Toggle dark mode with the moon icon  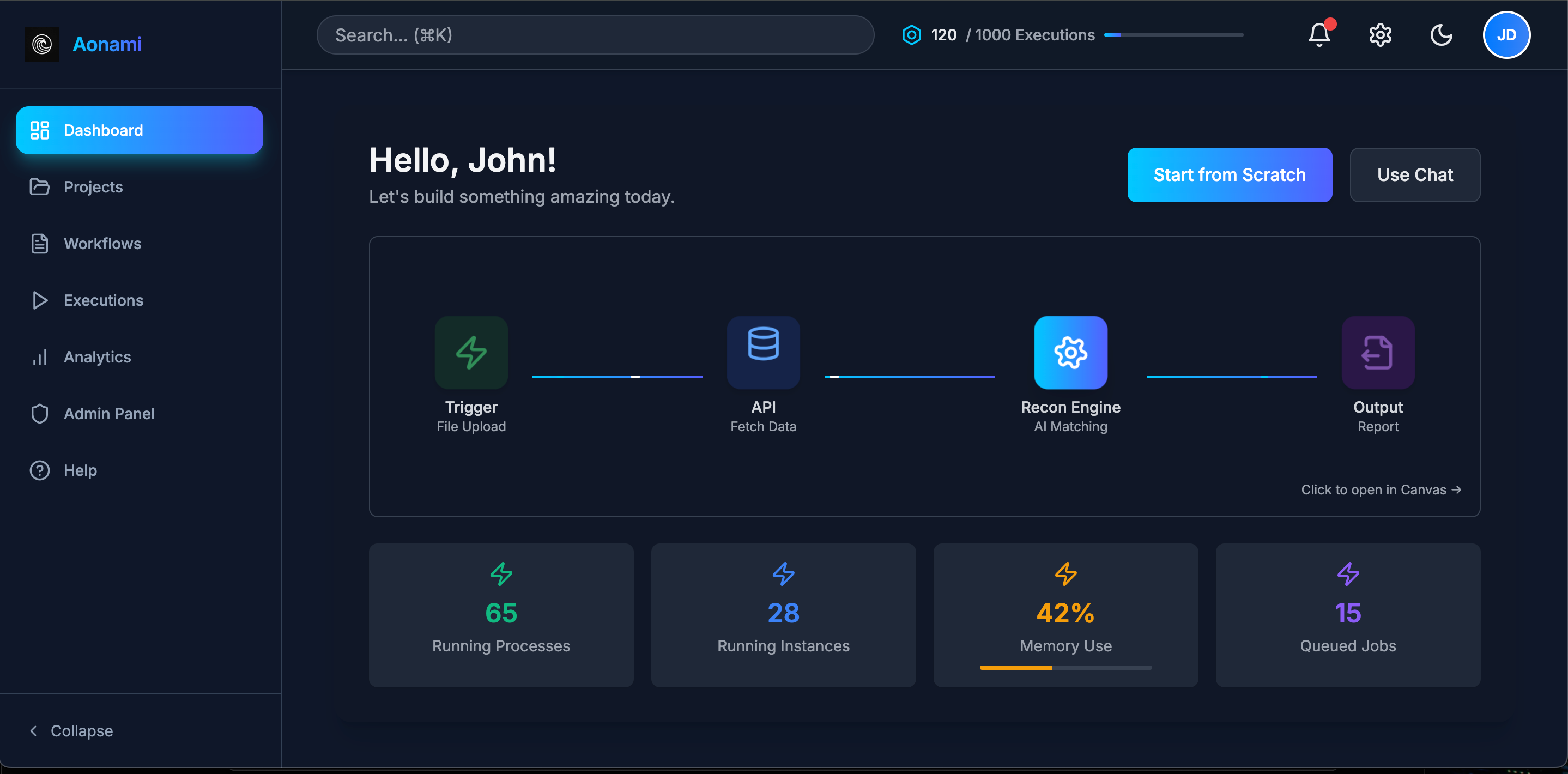pos(1441,35)
